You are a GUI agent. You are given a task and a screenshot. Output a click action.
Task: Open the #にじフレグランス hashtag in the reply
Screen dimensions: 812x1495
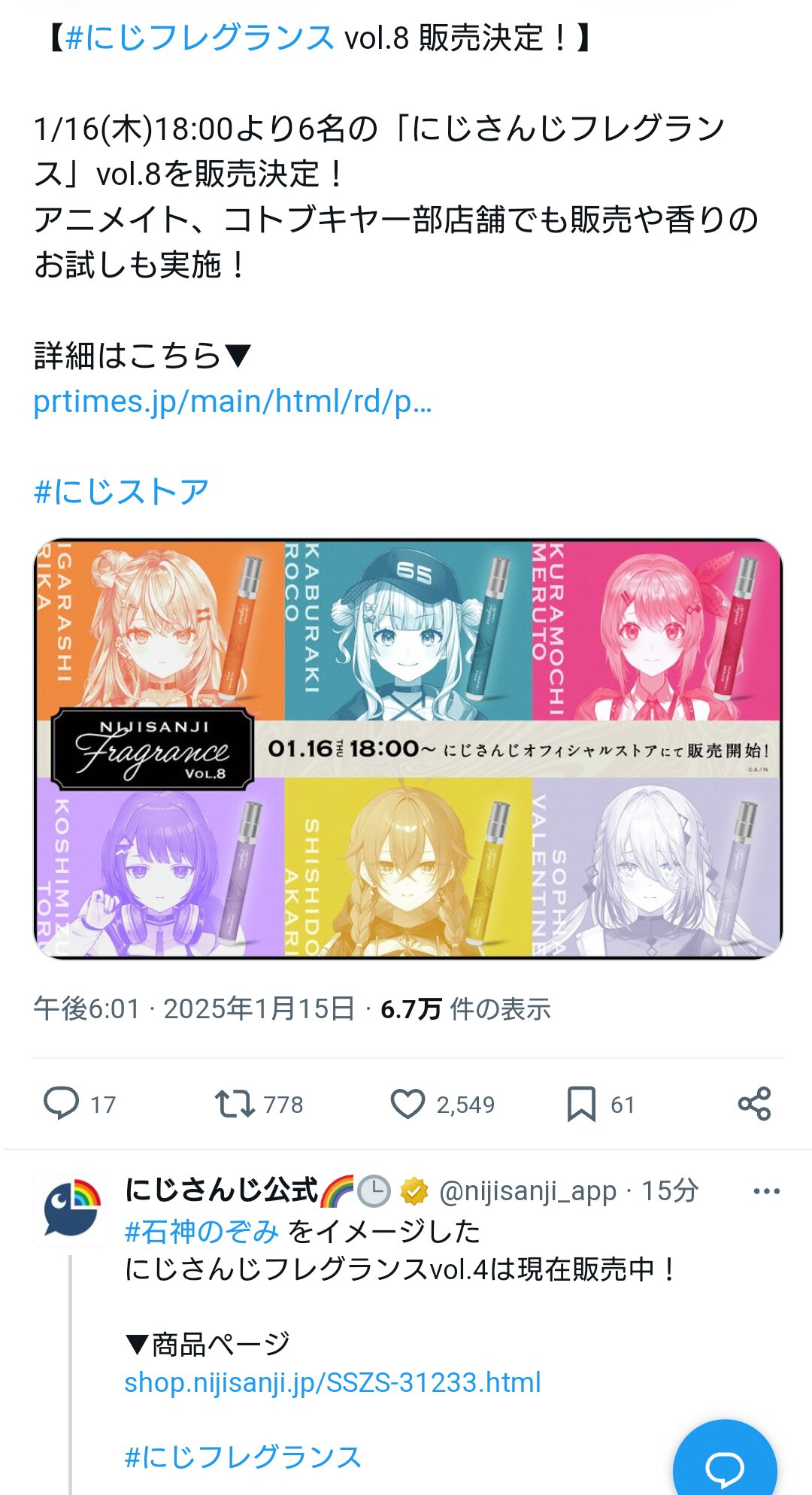242,1457
